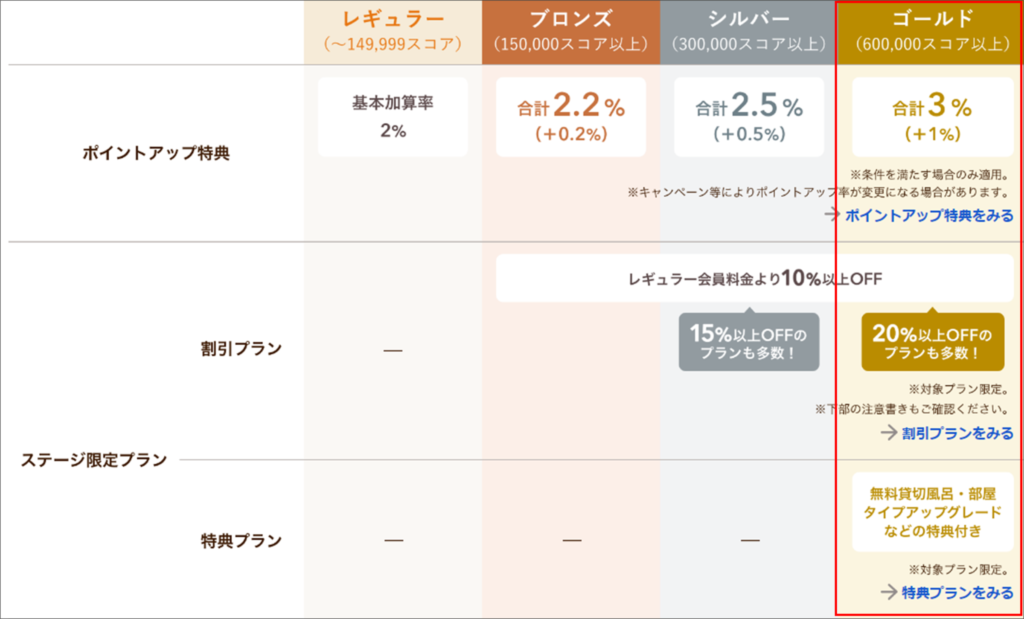Click the 基本加算率 2% card
Image resolution: width=1024 pixels, height=619 pixels.
[393, 117]
